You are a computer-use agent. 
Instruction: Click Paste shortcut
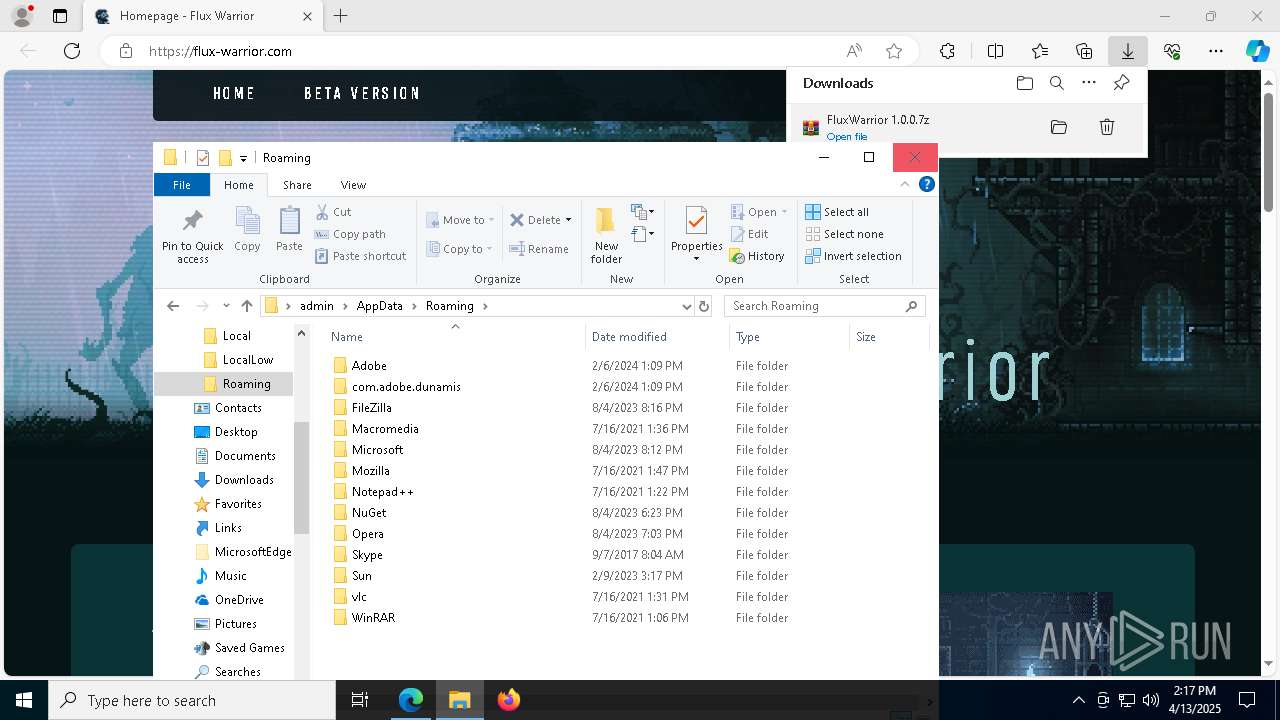(360, 256)
